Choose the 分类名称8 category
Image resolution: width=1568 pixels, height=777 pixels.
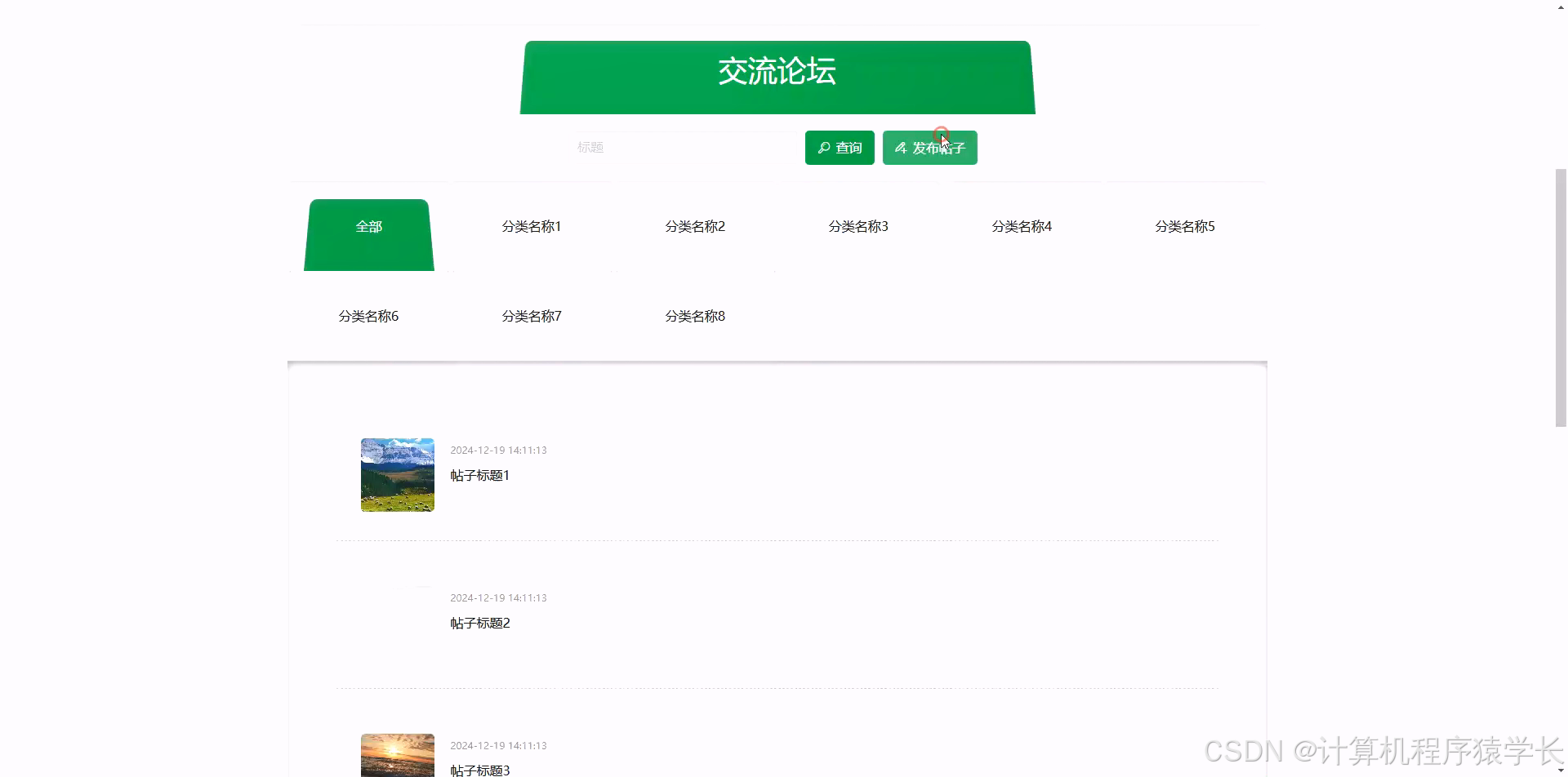pyautogui.click(x=695, y=316)
